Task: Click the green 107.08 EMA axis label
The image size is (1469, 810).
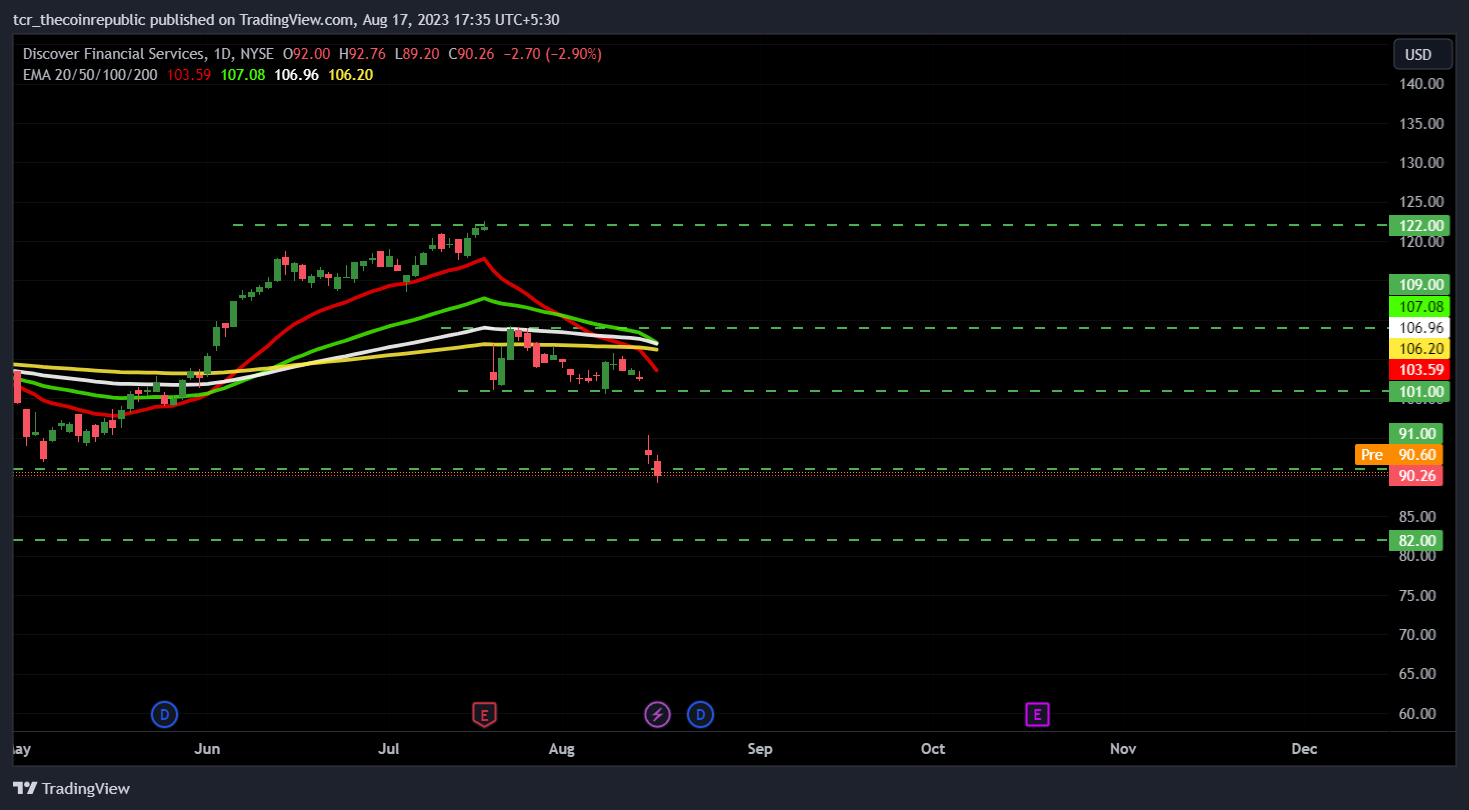Action: pyautogui.click(x=1420, y=306)
